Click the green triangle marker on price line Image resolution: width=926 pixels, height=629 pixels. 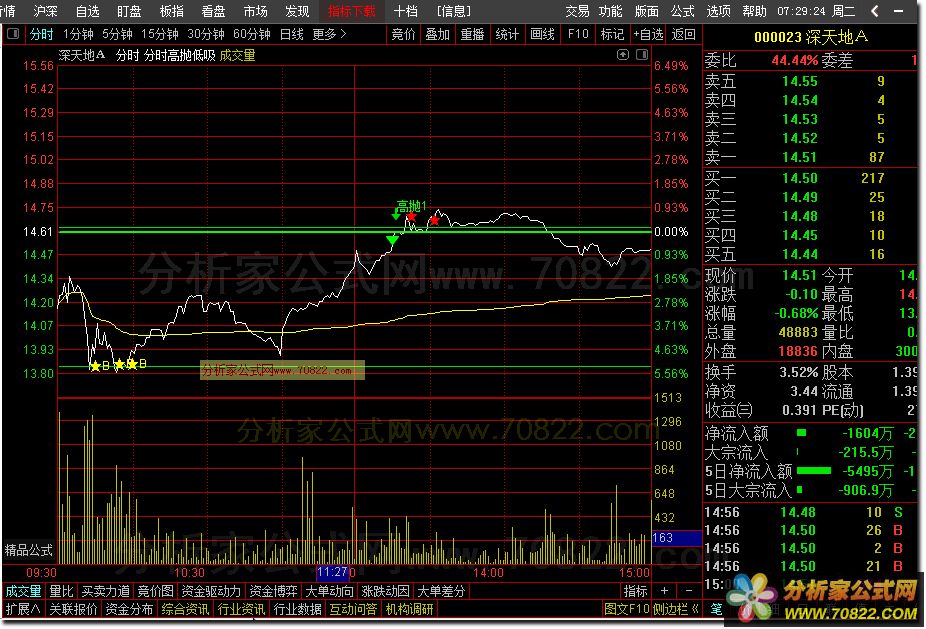tap(393, 240)
